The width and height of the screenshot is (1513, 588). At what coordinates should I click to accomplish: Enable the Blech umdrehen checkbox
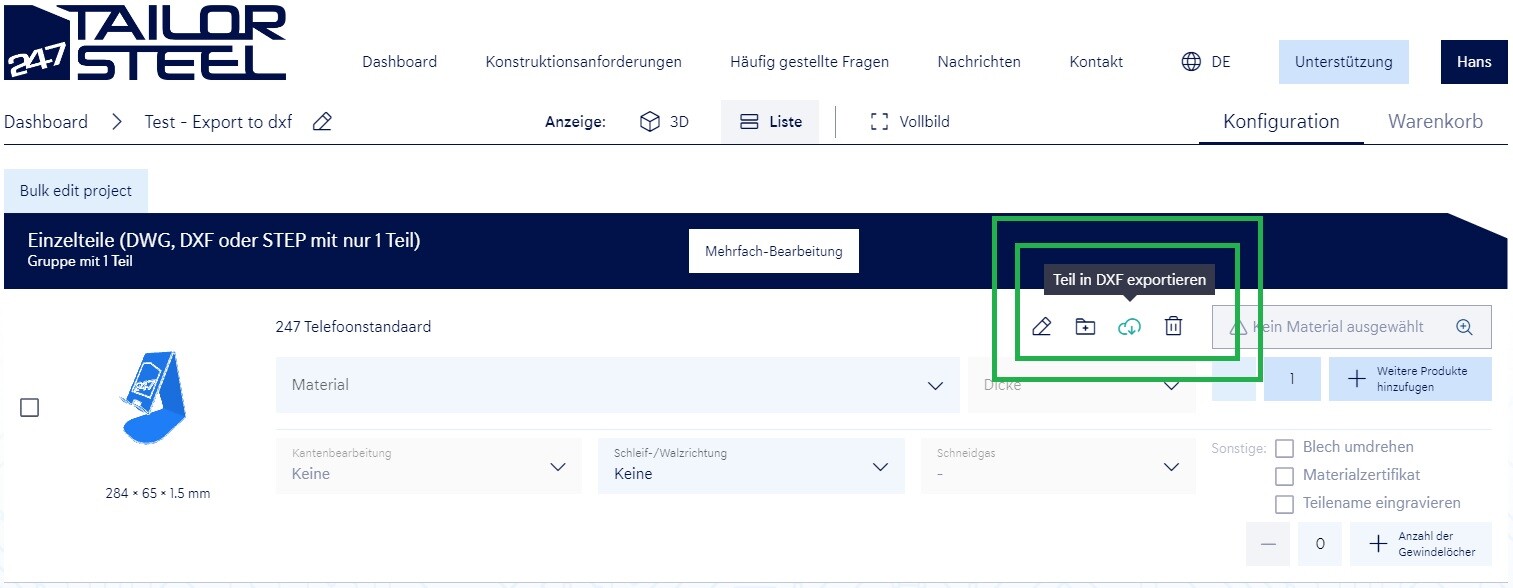point(1285,448)
